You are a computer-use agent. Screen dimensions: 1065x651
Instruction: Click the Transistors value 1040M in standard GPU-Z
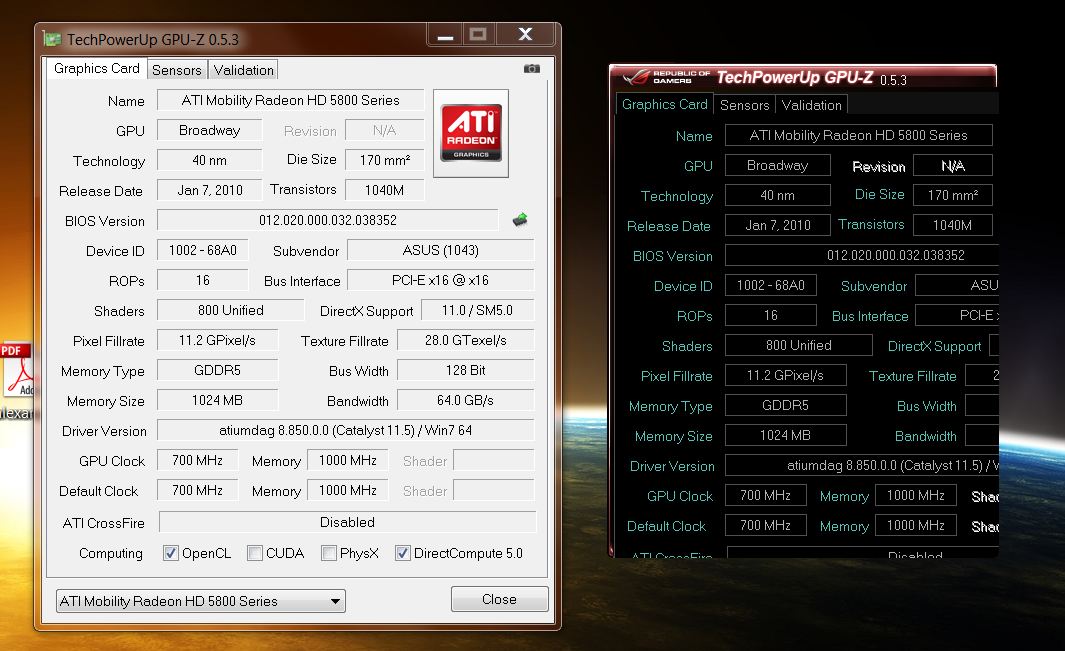click(384, 190)
